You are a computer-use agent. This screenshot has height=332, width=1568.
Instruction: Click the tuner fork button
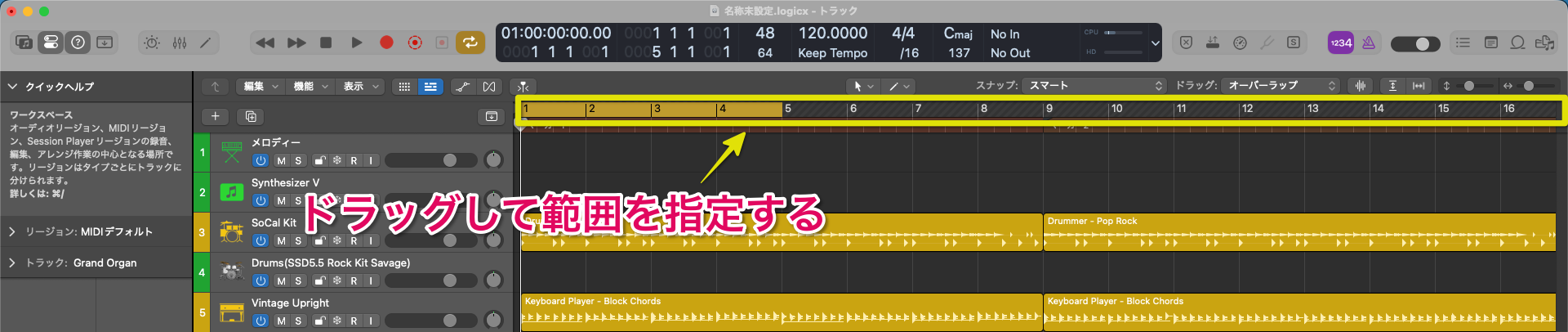pos(1267,43)
